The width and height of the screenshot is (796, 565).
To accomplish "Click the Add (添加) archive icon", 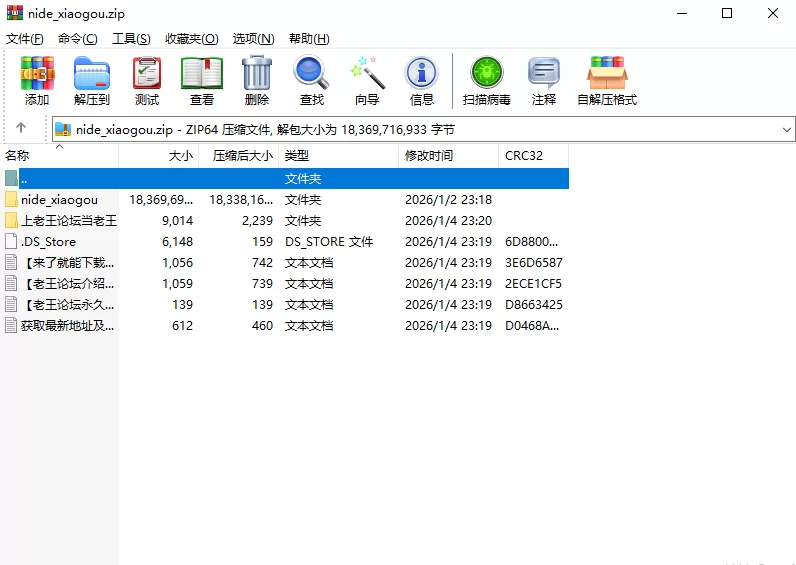I will tap(37, 81).
